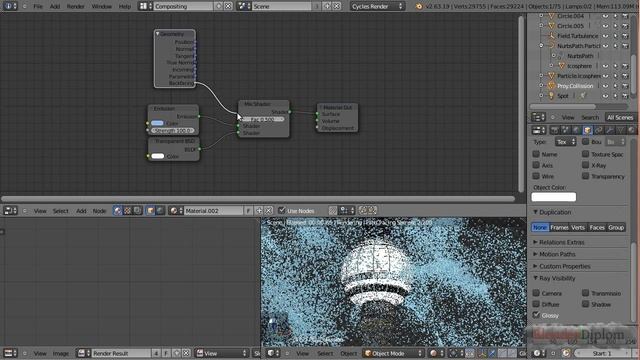The image size is (640, 360).
Task: Toggle Use Nodes checkbox
Action: pyautogui.click(x=282, y=211)
